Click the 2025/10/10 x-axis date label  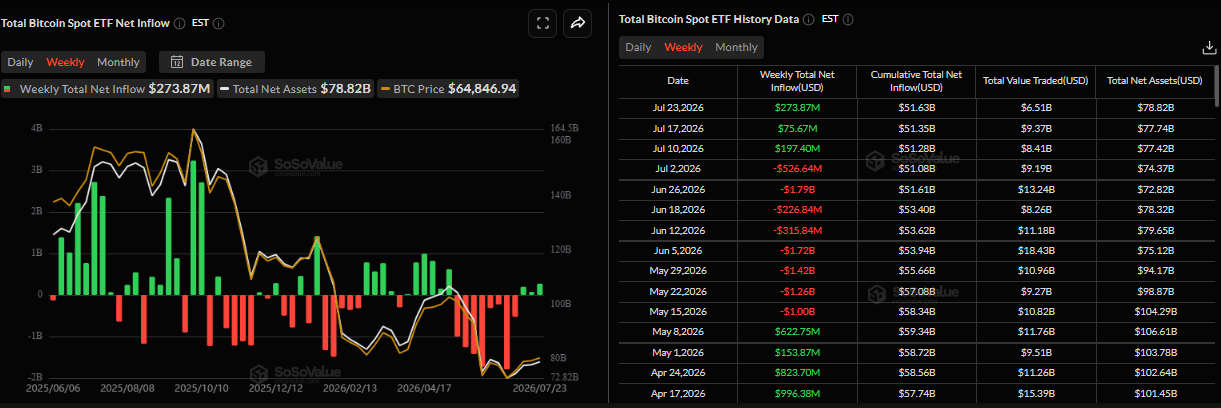[x=202, y=387]
